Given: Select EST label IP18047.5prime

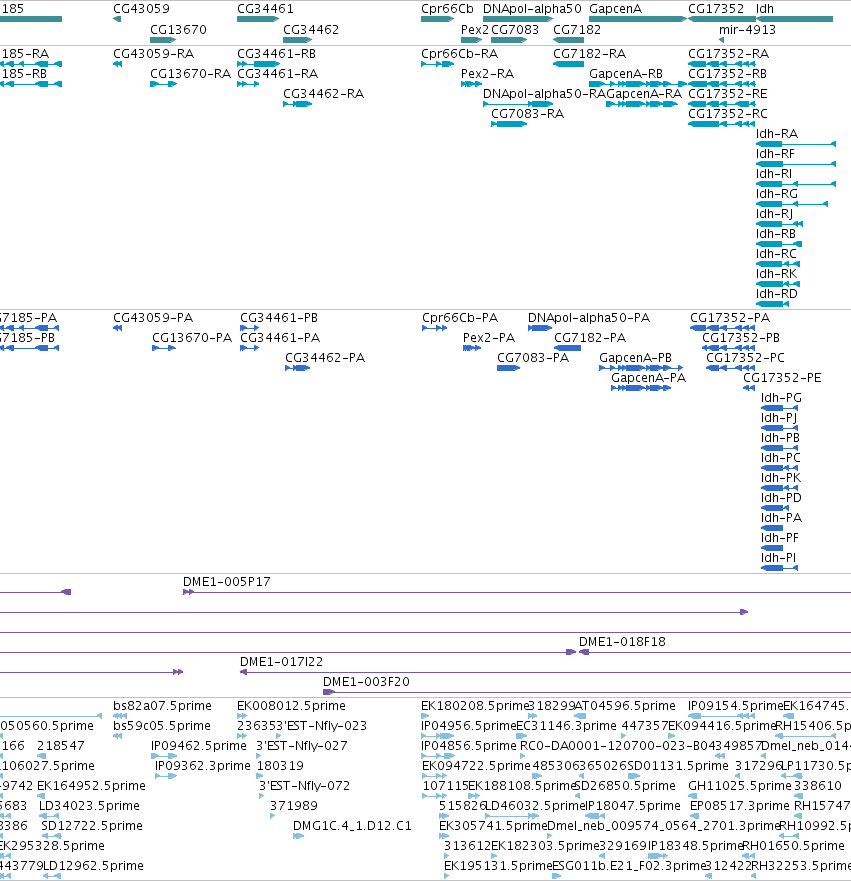Looking at the screenshot, I should pyautogui.click(x=633, y=806).
